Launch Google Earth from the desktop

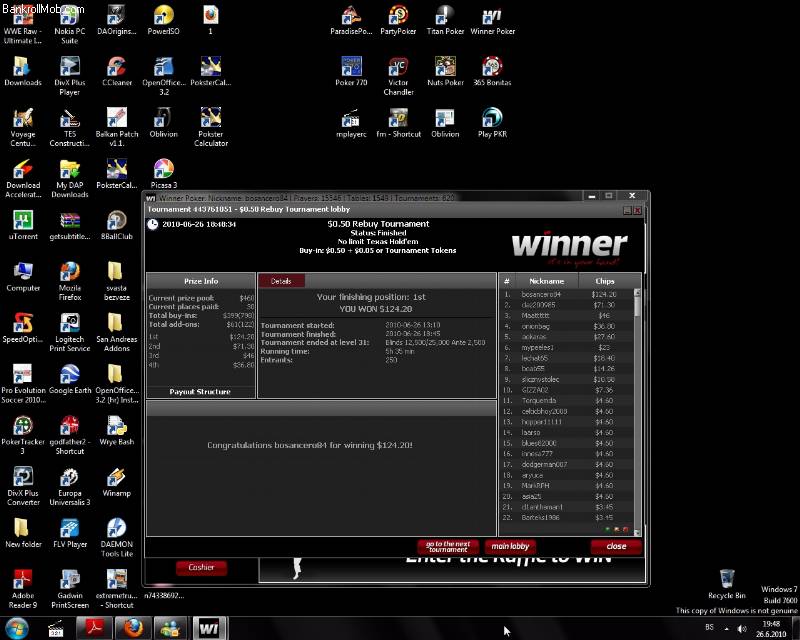click(69, 380)
